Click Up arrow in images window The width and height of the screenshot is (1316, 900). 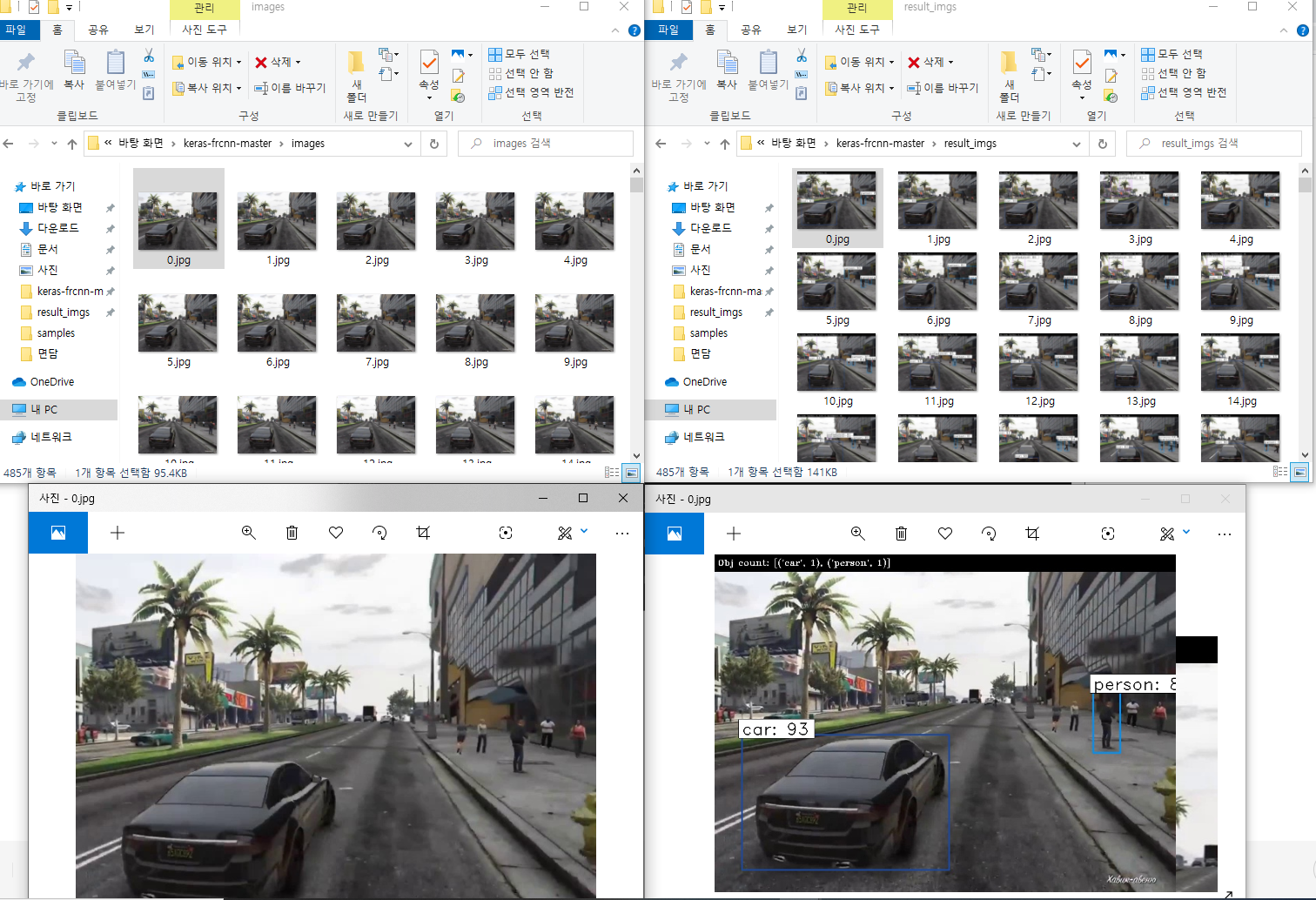pos(72,144)
